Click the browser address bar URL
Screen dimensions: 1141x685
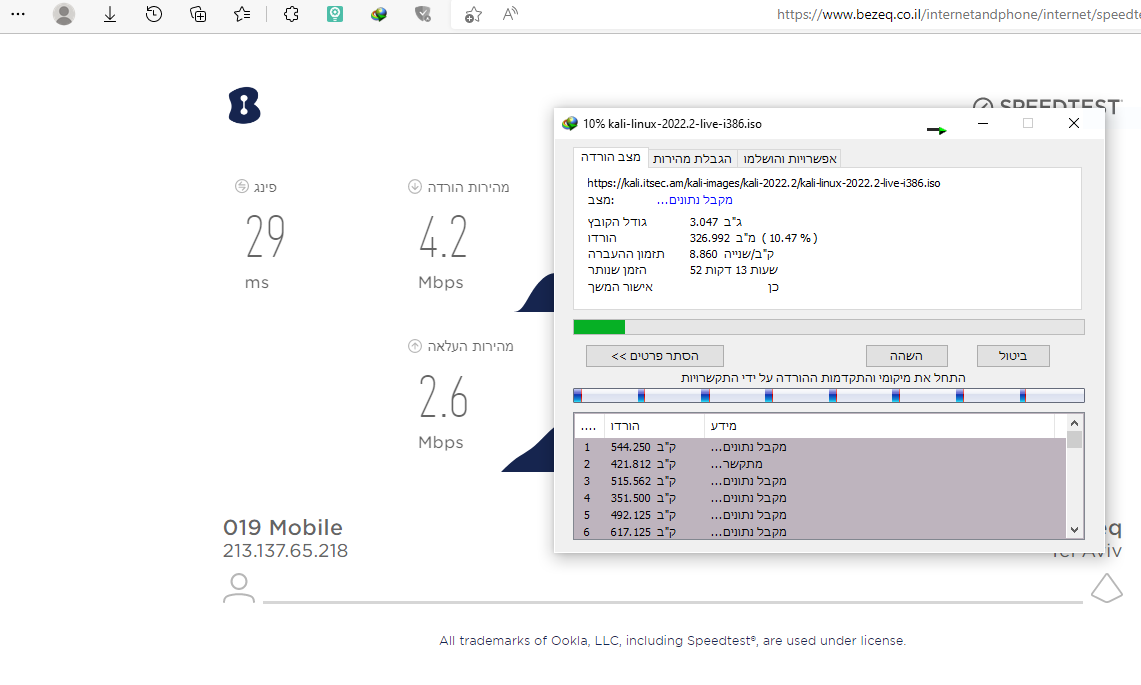pos(958,15)
